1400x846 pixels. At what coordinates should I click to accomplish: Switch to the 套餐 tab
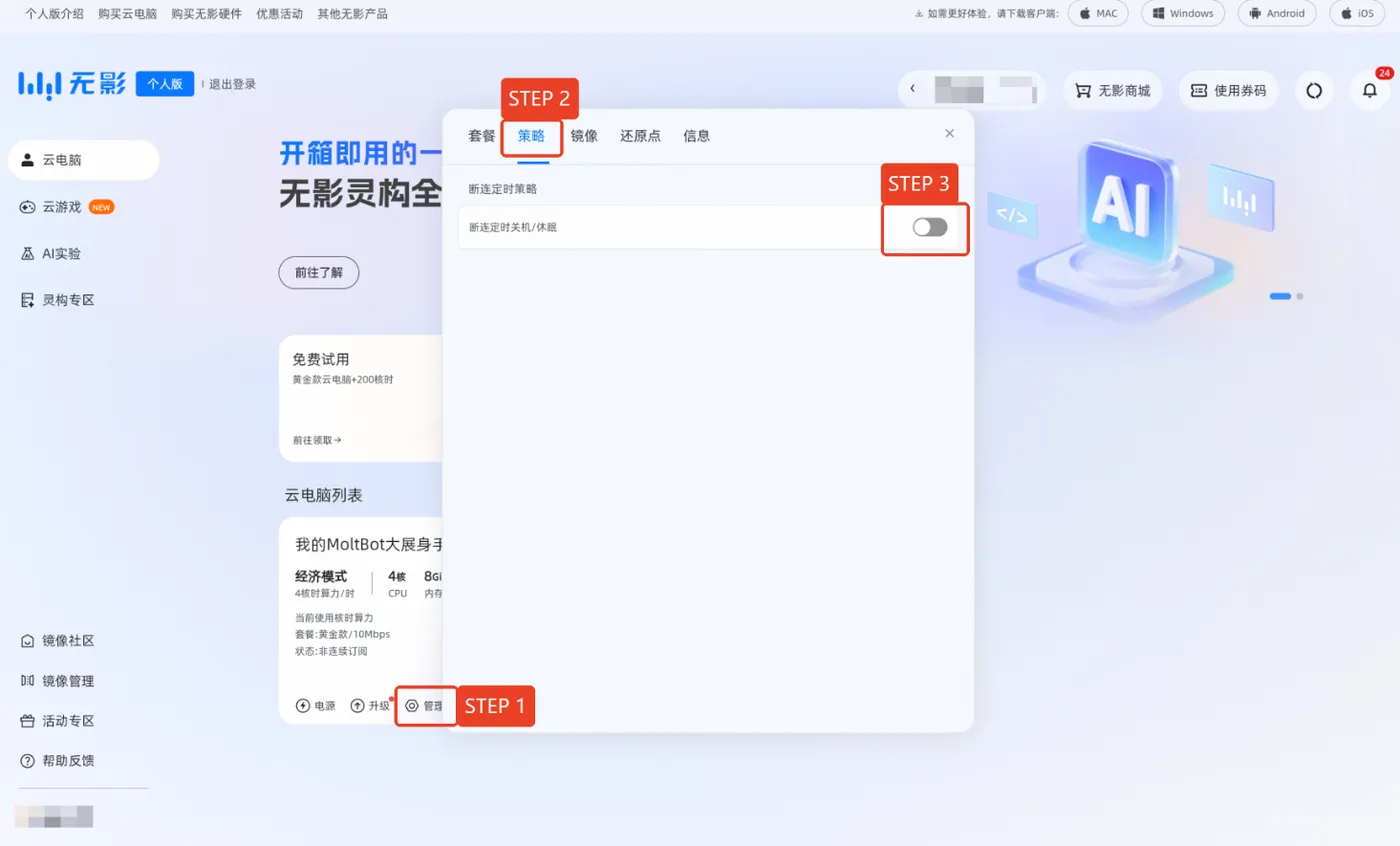482,136
